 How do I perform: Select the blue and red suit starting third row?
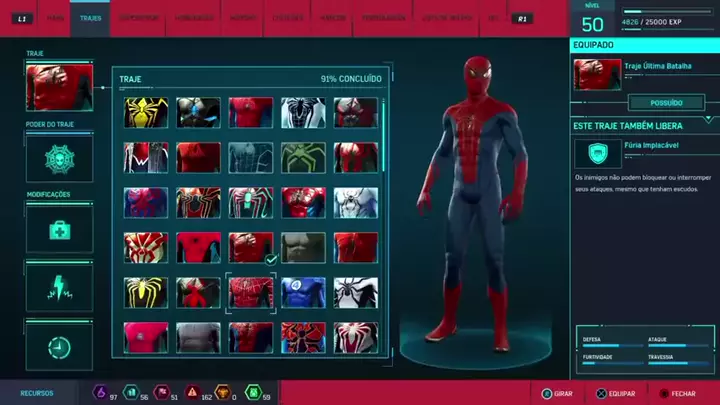coord(146,202)
